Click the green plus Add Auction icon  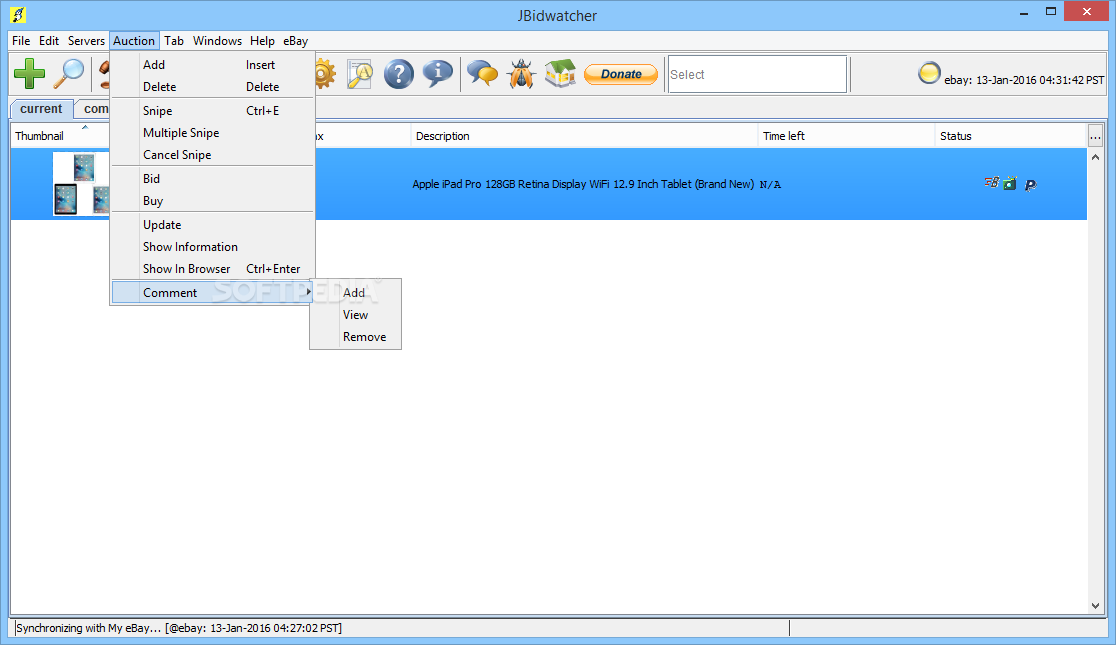coord(29,73)
